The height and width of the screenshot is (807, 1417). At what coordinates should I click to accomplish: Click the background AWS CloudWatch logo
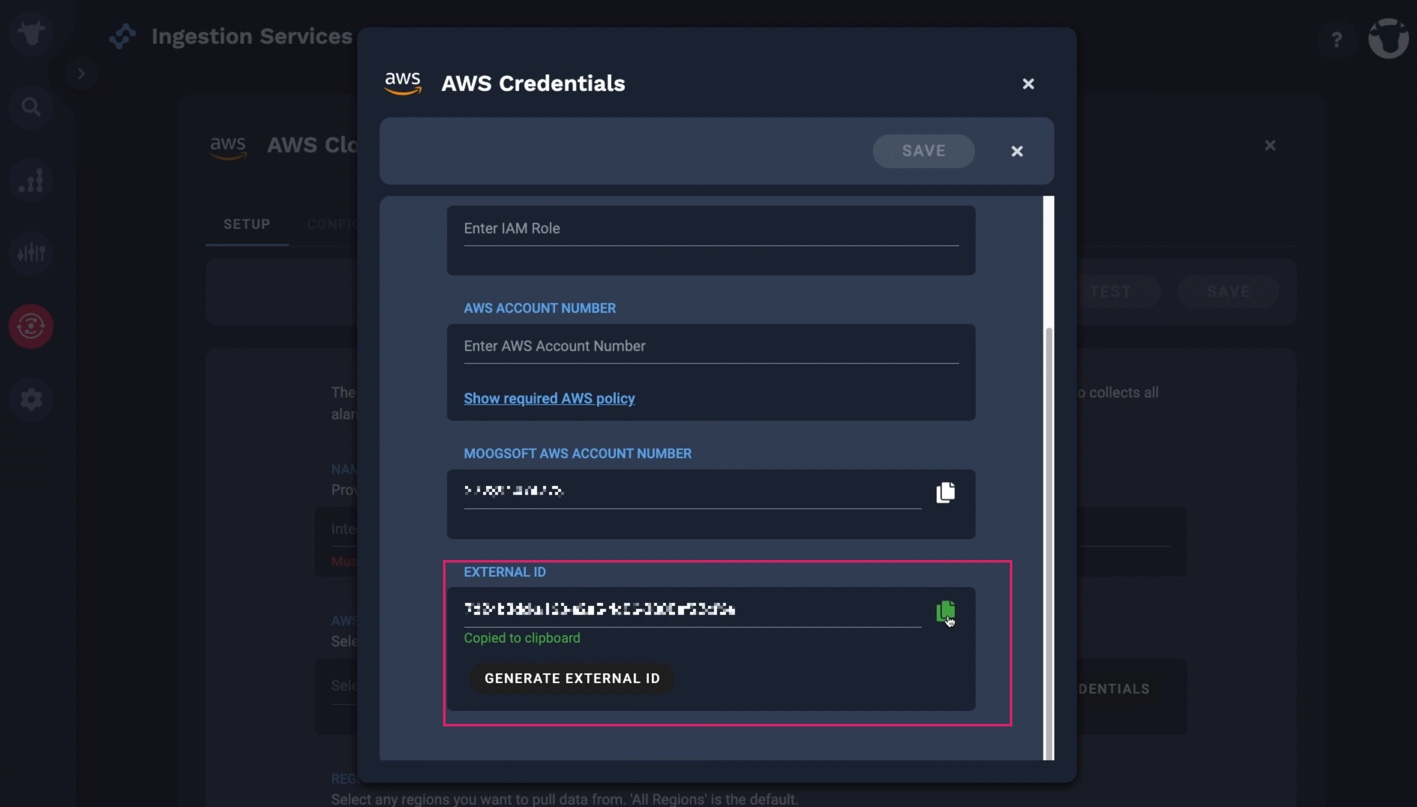coord(228,146)
